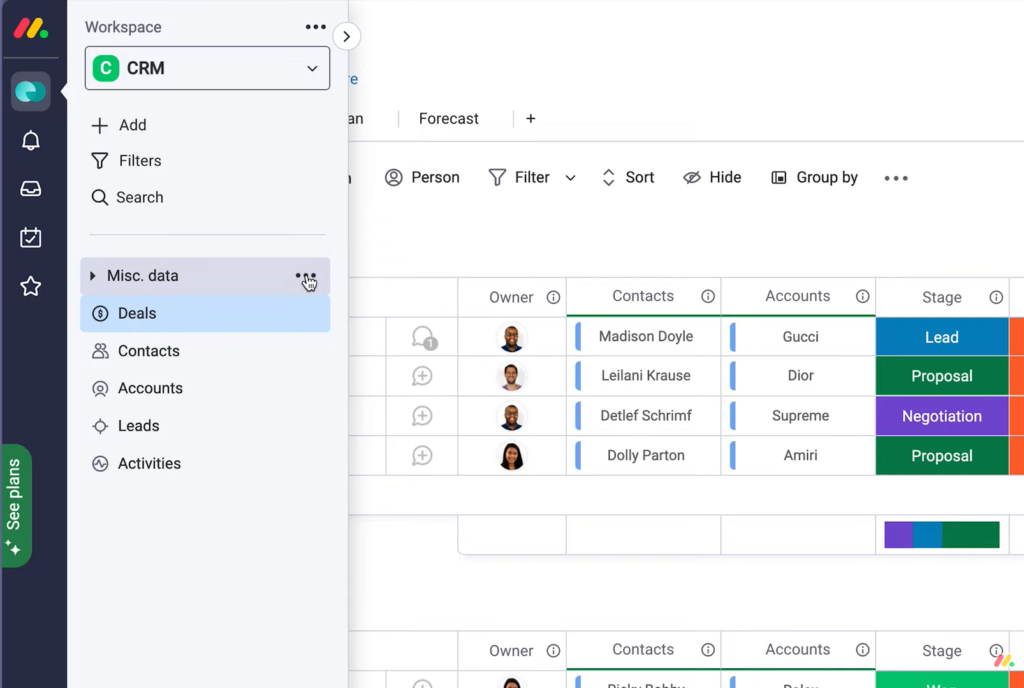The image size is (1024, 688).
Task: Expand the Misc. data folder
Action: pos(93,275)
